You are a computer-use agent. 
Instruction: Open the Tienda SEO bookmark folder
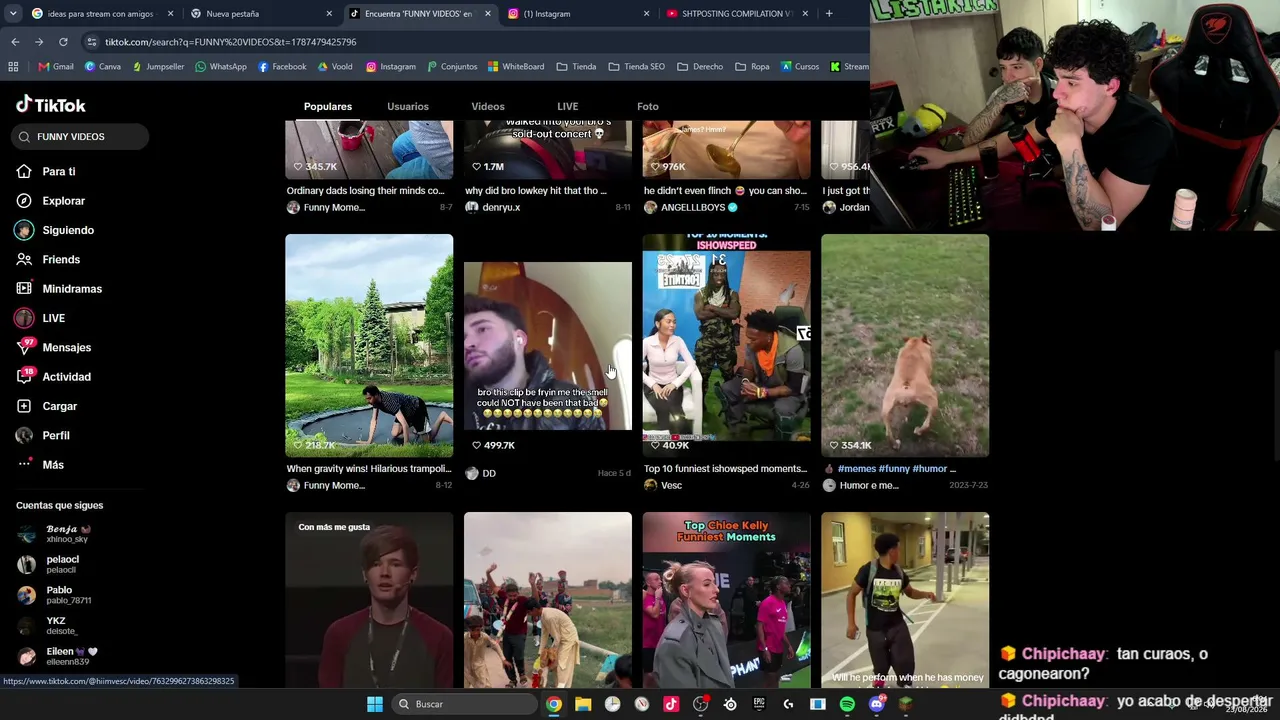(x=637, y=67)
